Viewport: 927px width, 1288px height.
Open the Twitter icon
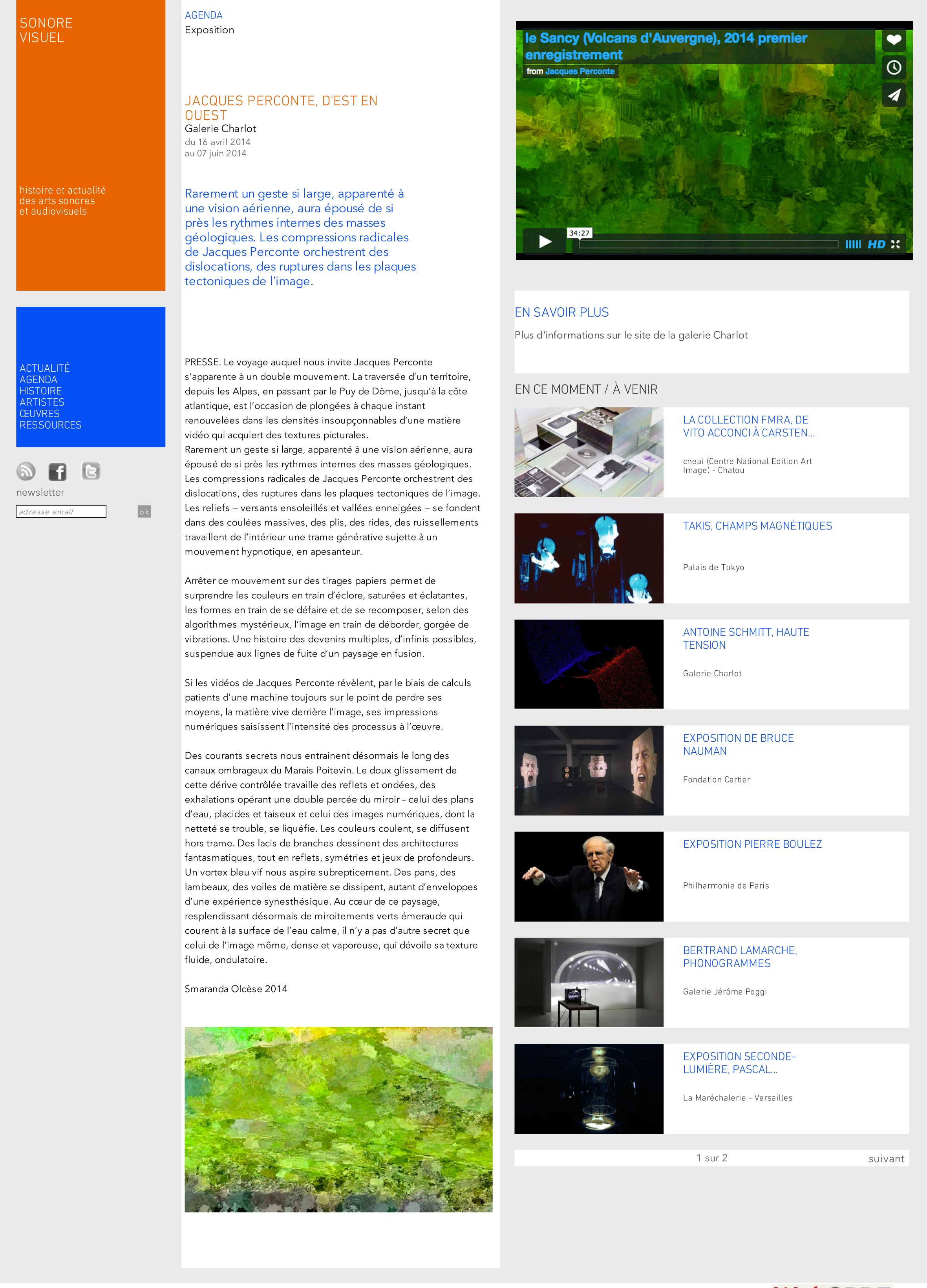[91, 471]
